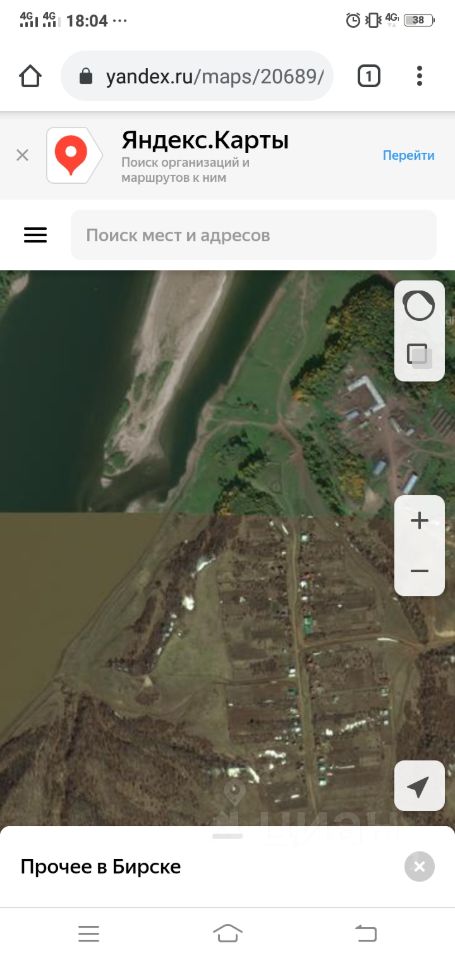Open the browser tab switcher

point(369,77)
